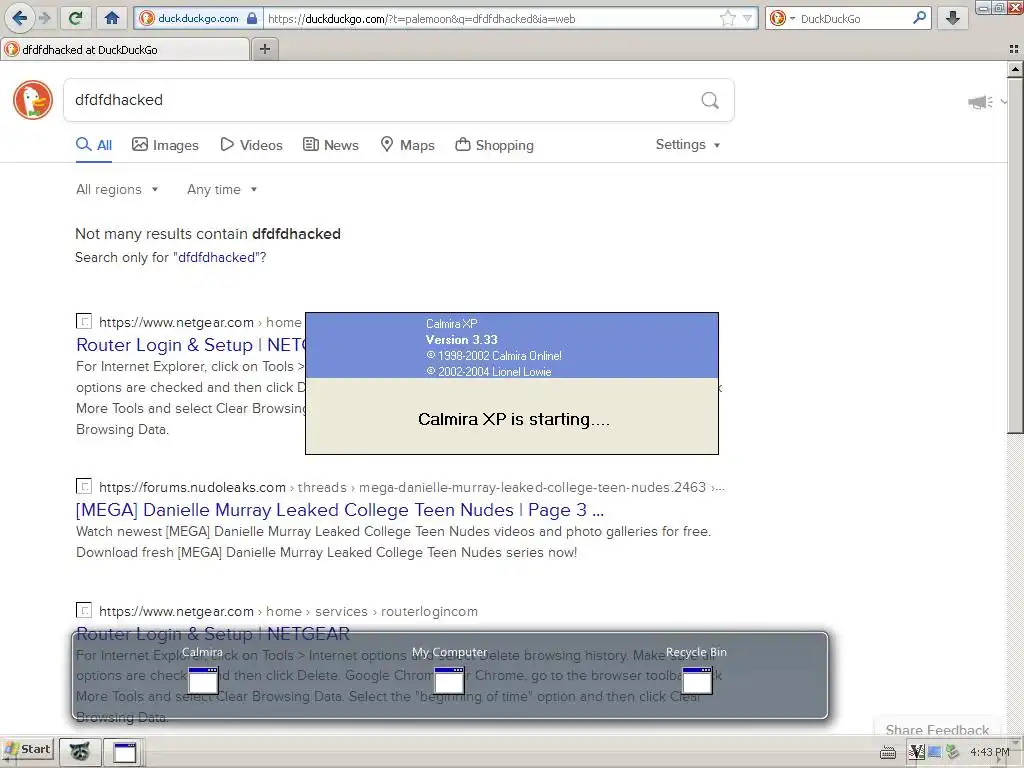Click the keyboard icon in system tray
The width and height of the screenshot is (1024, 768).
pos(888,753)
